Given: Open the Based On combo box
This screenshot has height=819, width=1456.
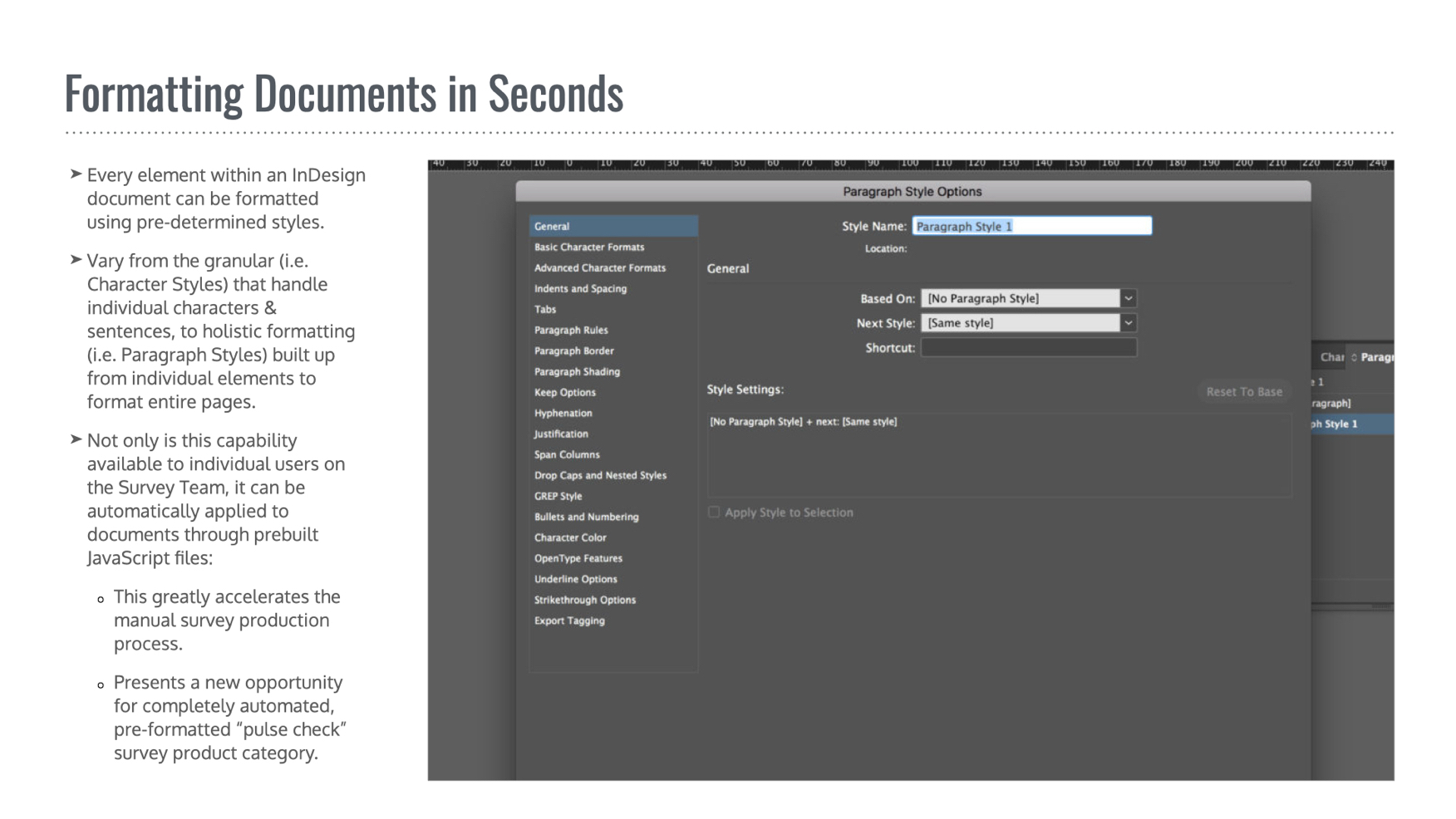Looking at the screenshot, I should point(1020,298).
